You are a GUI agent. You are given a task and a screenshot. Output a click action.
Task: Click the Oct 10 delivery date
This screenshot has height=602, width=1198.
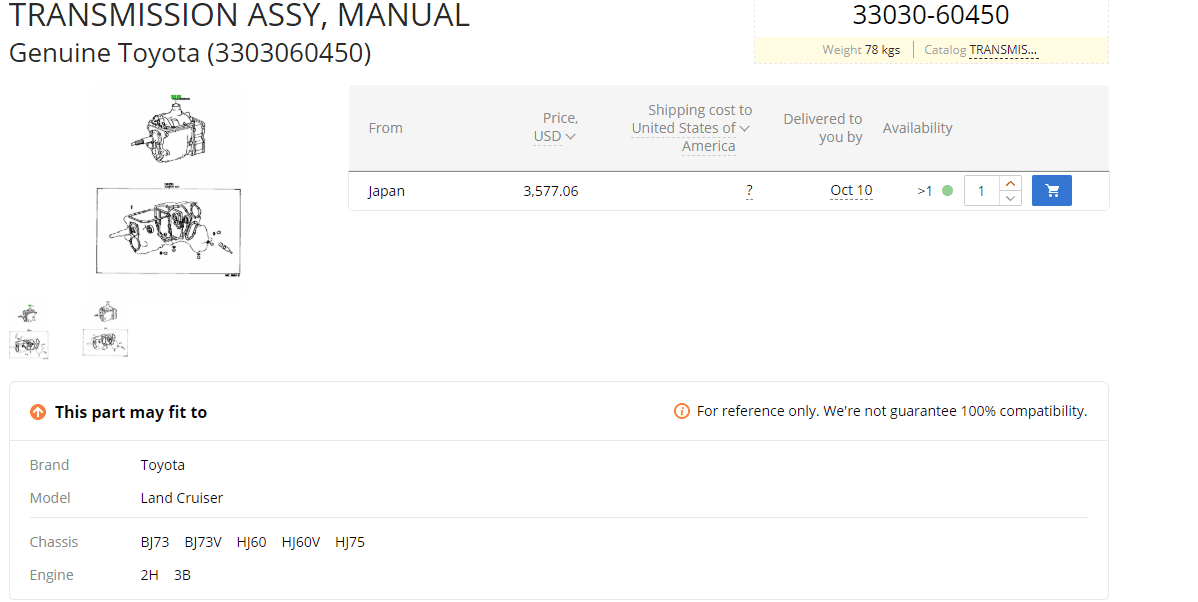[851, 191]
